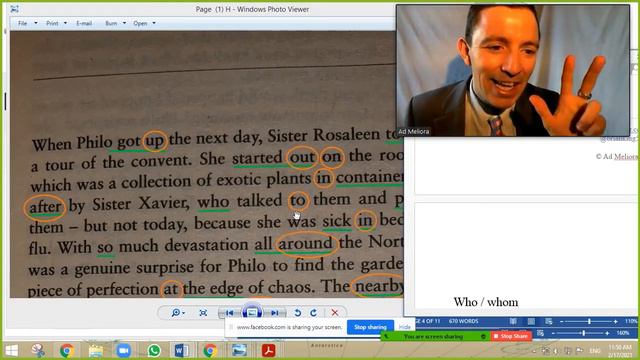Switch Word to Read Mode view

[x=513, y=322]
